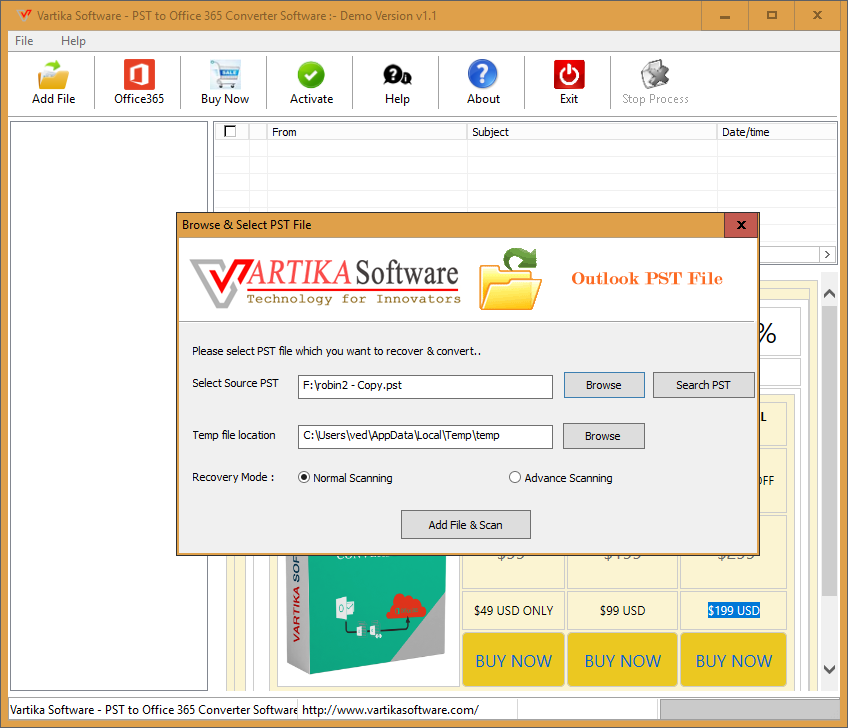Image resolution: width=848 pixels, height=728 pixels.
Task: Maximize the Vartika Software window
Action: (772, 16)
